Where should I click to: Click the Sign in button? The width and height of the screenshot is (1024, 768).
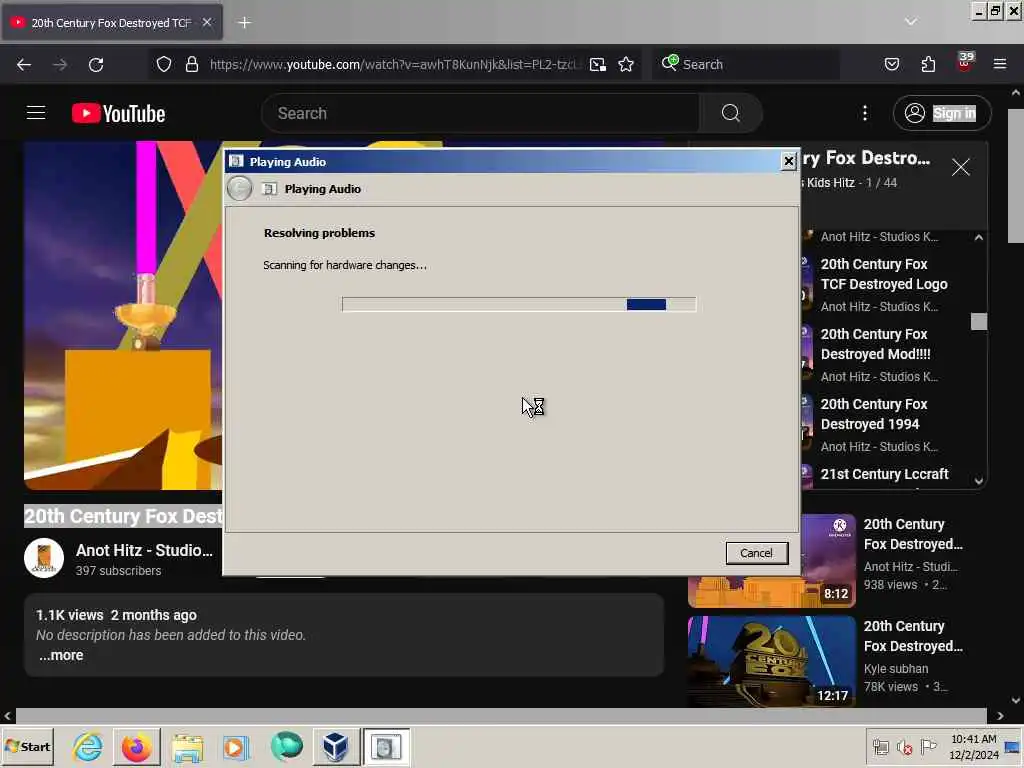(x=942, y=114)
